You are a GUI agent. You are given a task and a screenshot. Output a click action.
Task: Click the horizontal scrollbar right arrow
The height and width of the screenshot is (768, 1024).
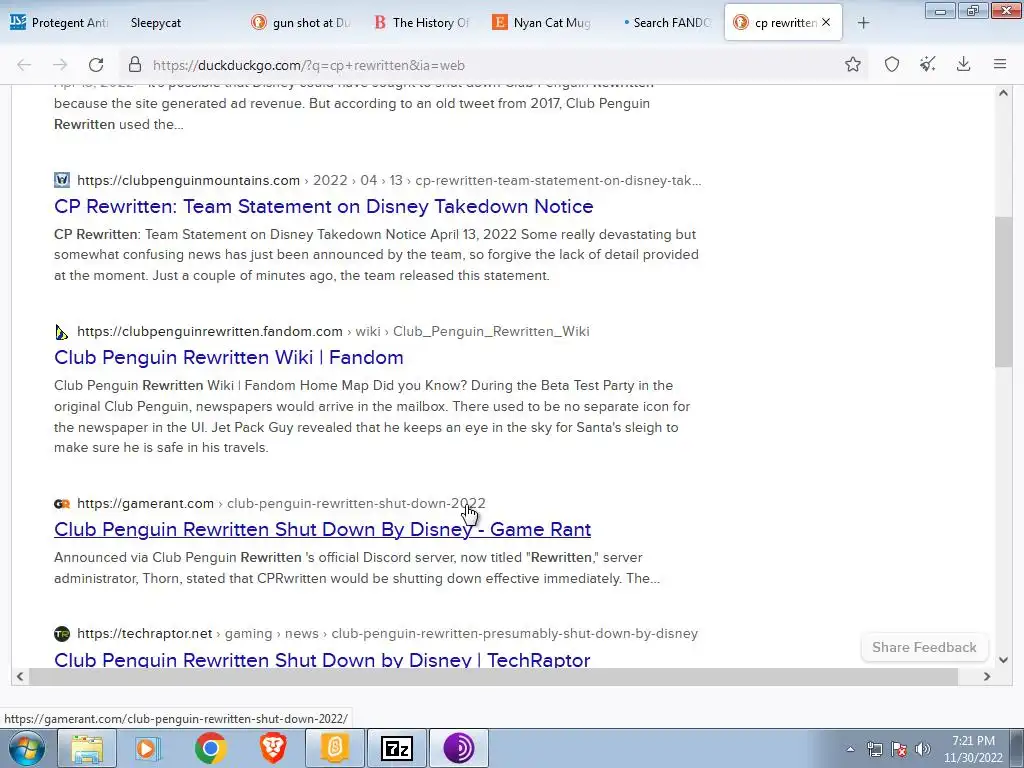[x=987, y=677]
